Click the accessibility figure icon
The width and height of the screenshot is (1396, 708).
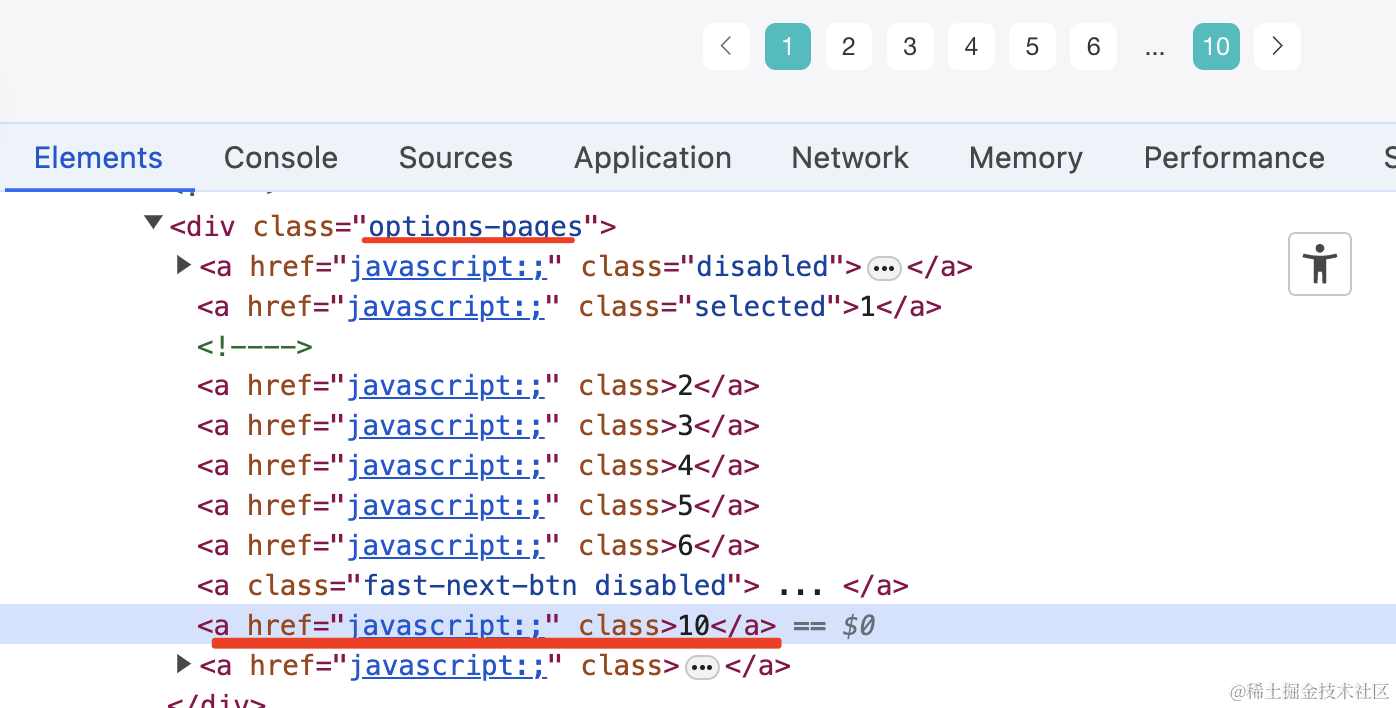click(x=1319, y=264)
